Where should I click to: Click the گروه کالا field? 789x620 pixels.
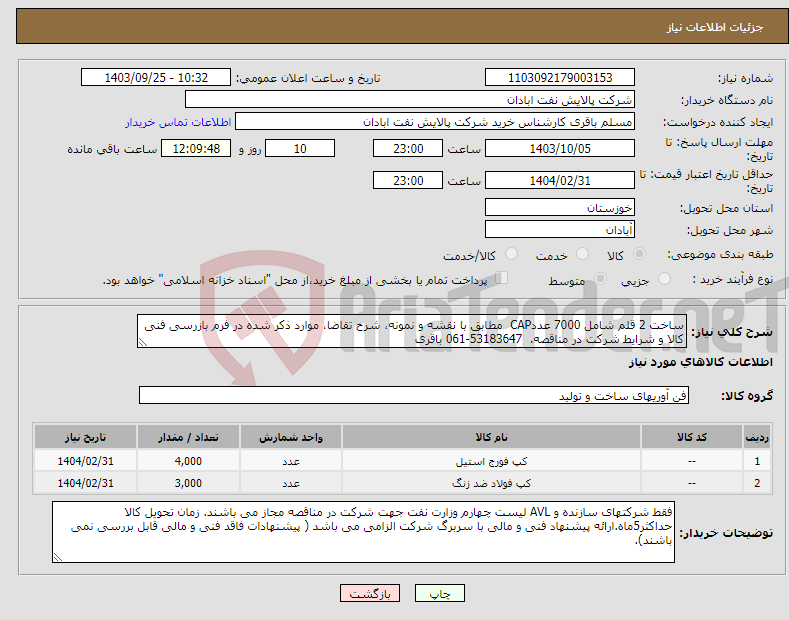point(414,396)
